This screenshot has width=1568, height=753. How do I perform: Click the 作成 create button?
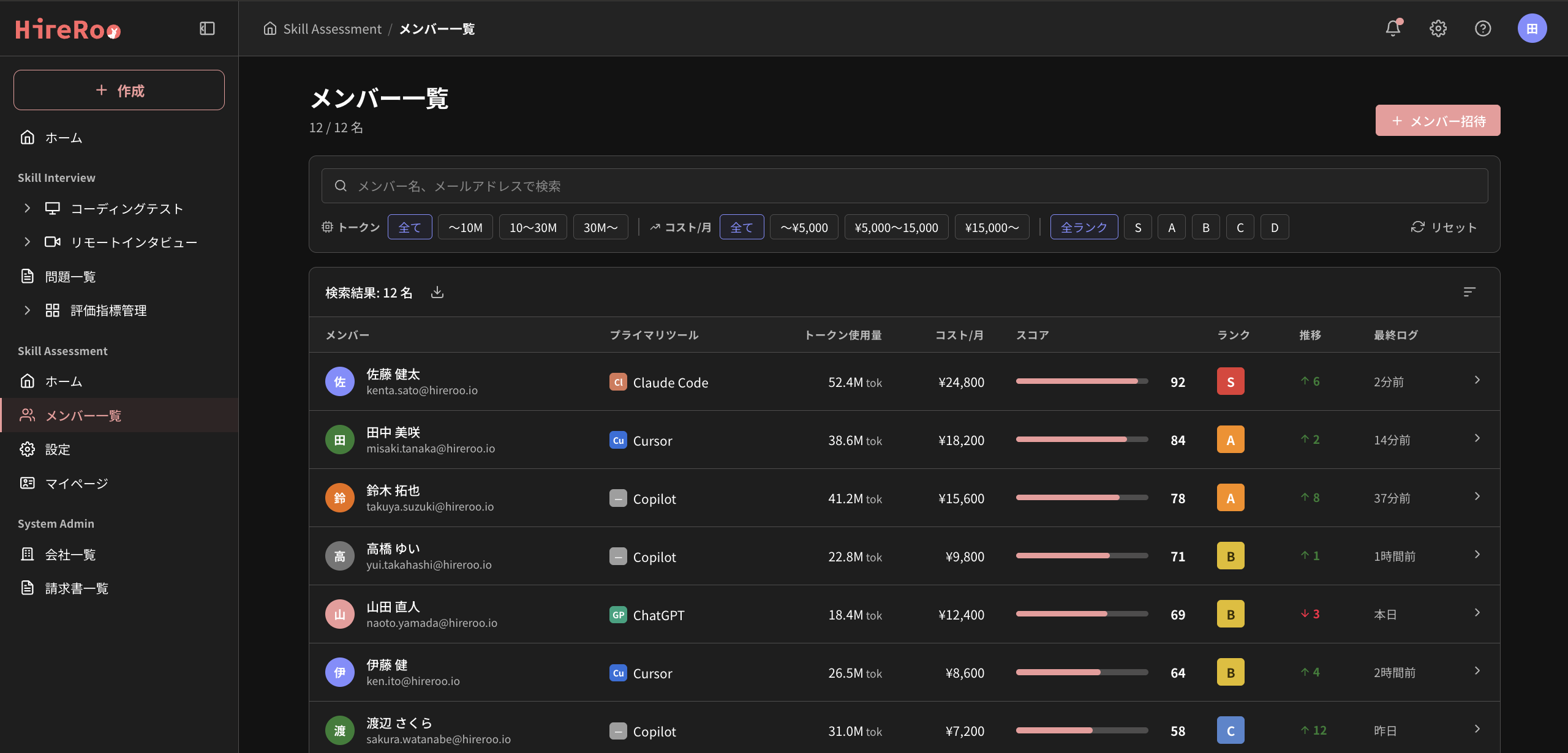[x=119, y=90]
